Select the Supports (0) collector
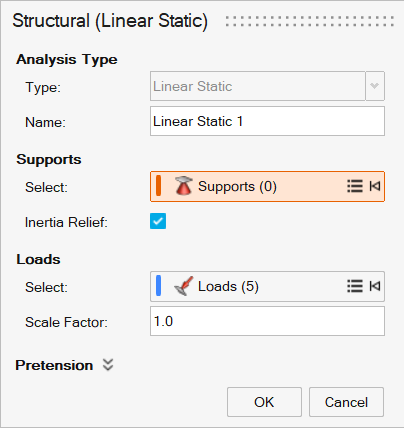The width and height of the screenshot is (404, 428). click(x=267, y=186)
